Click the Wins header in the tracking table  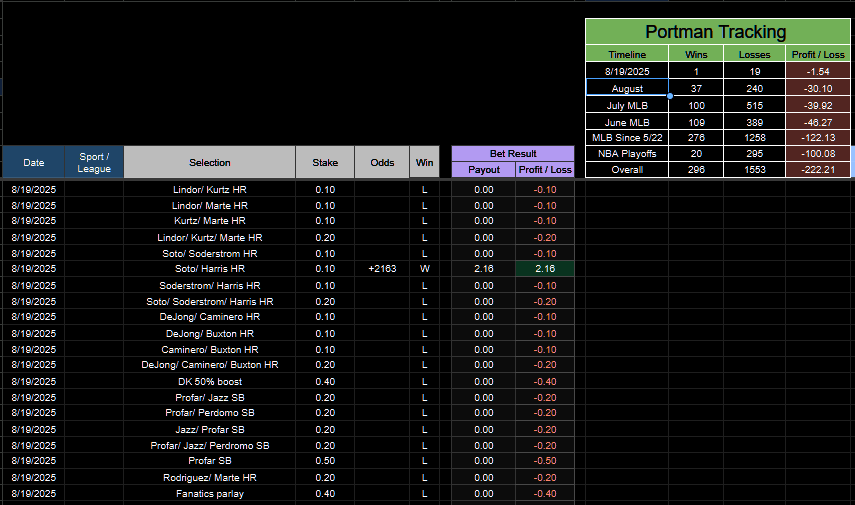[x=696, y=54]
